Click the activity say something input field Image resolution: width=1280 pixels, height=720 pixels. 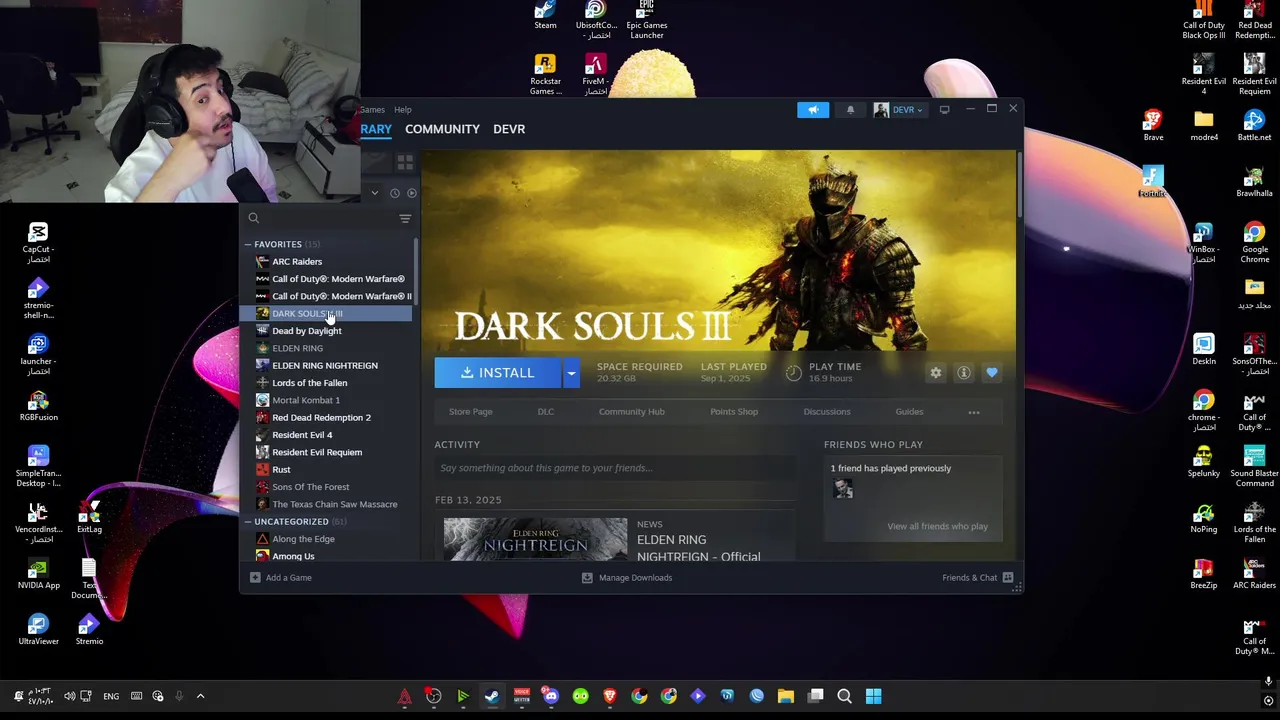615,468
